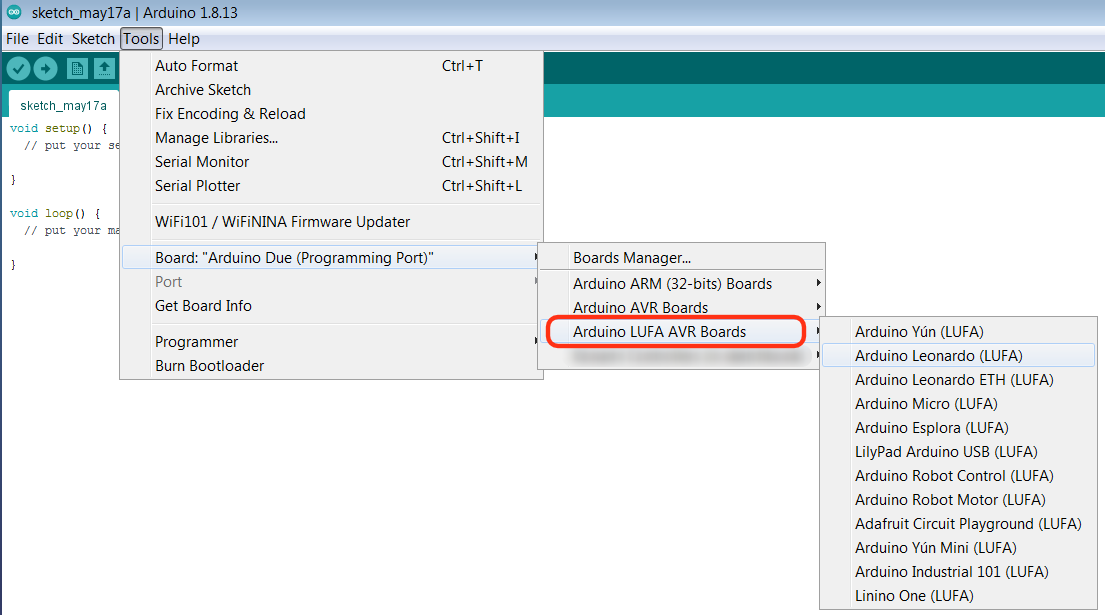Viewport: 1105px width, 615px height.
Task: Select Arduino Micro (LUFA) board
Action: click(958, 403)
